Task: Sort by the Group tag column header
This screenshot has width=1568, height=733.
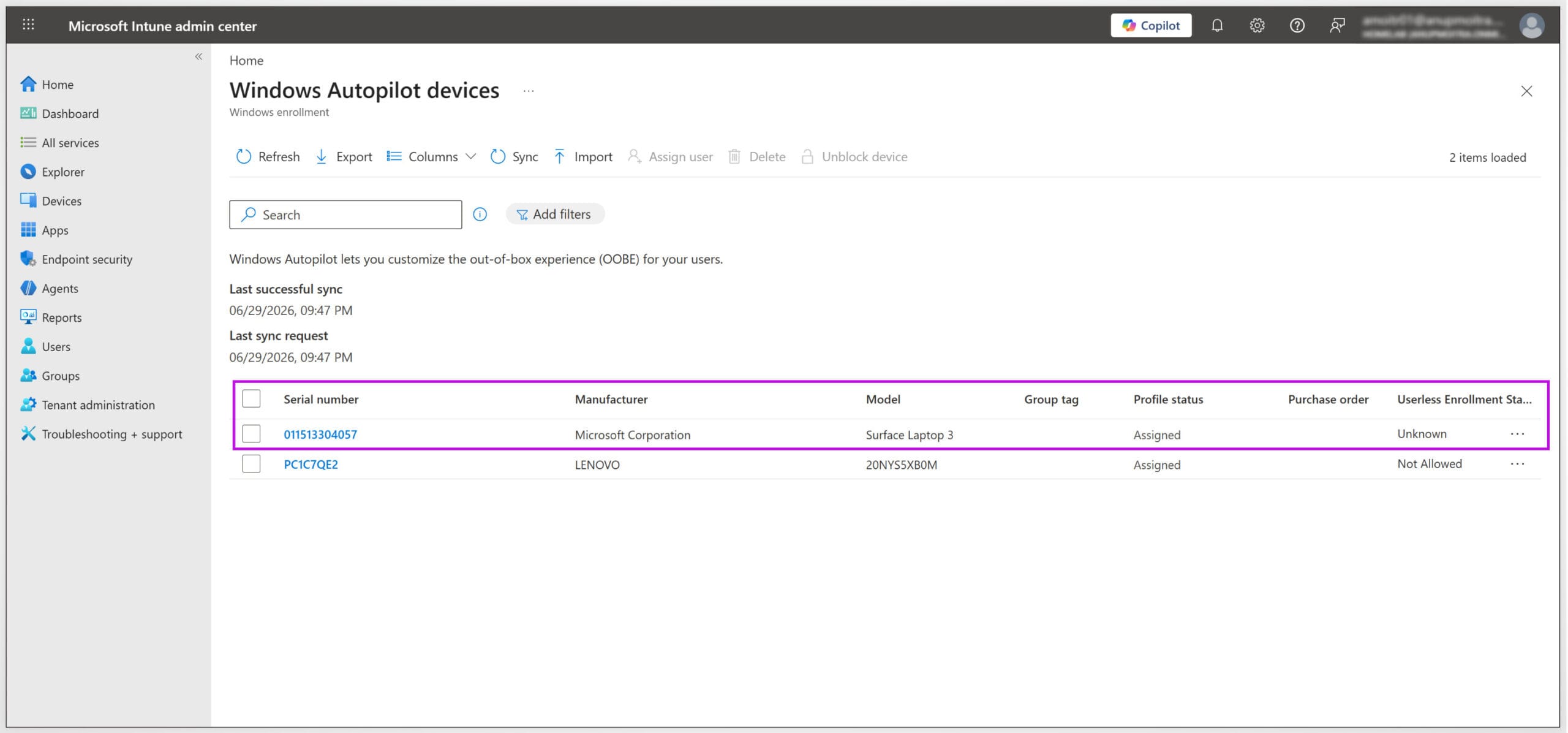Action: 1051,400
